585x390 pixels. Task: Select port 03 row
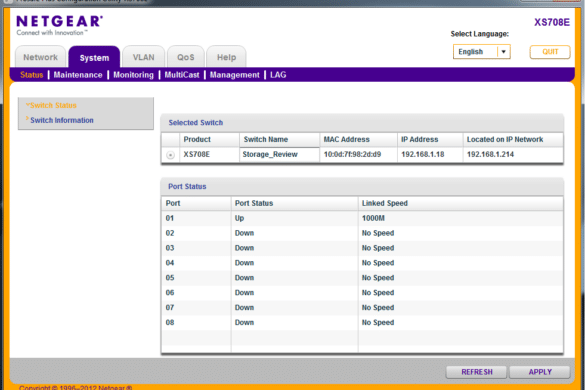tap(362, 248)
